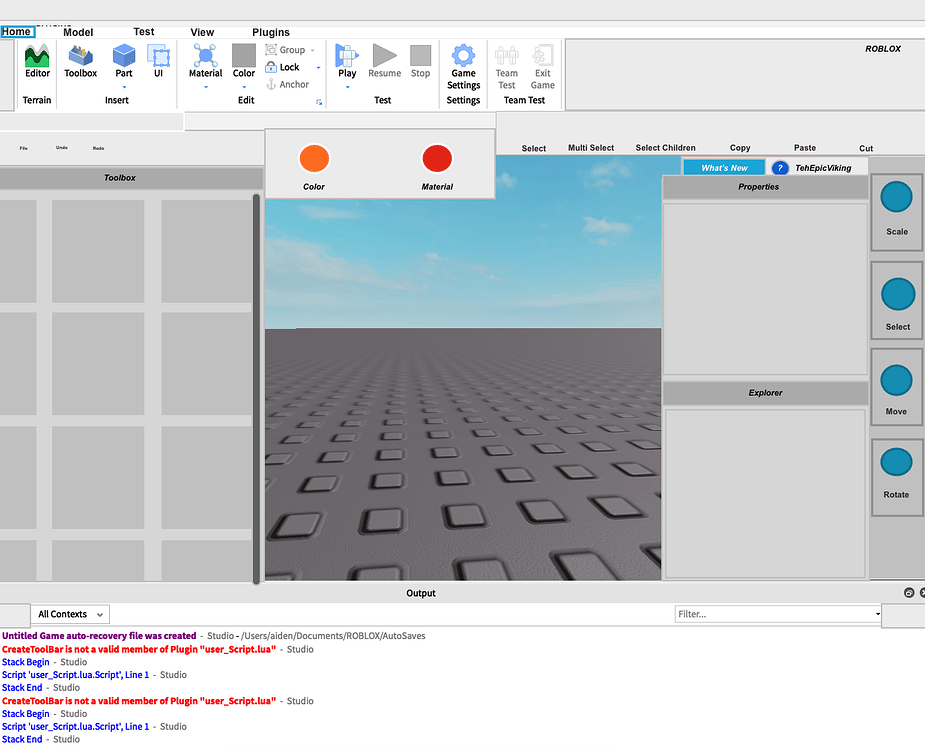Image resolution: width=925 pixels, height=750 pixels.
Task: Click the Group tool
Action: tap(286, 50)
